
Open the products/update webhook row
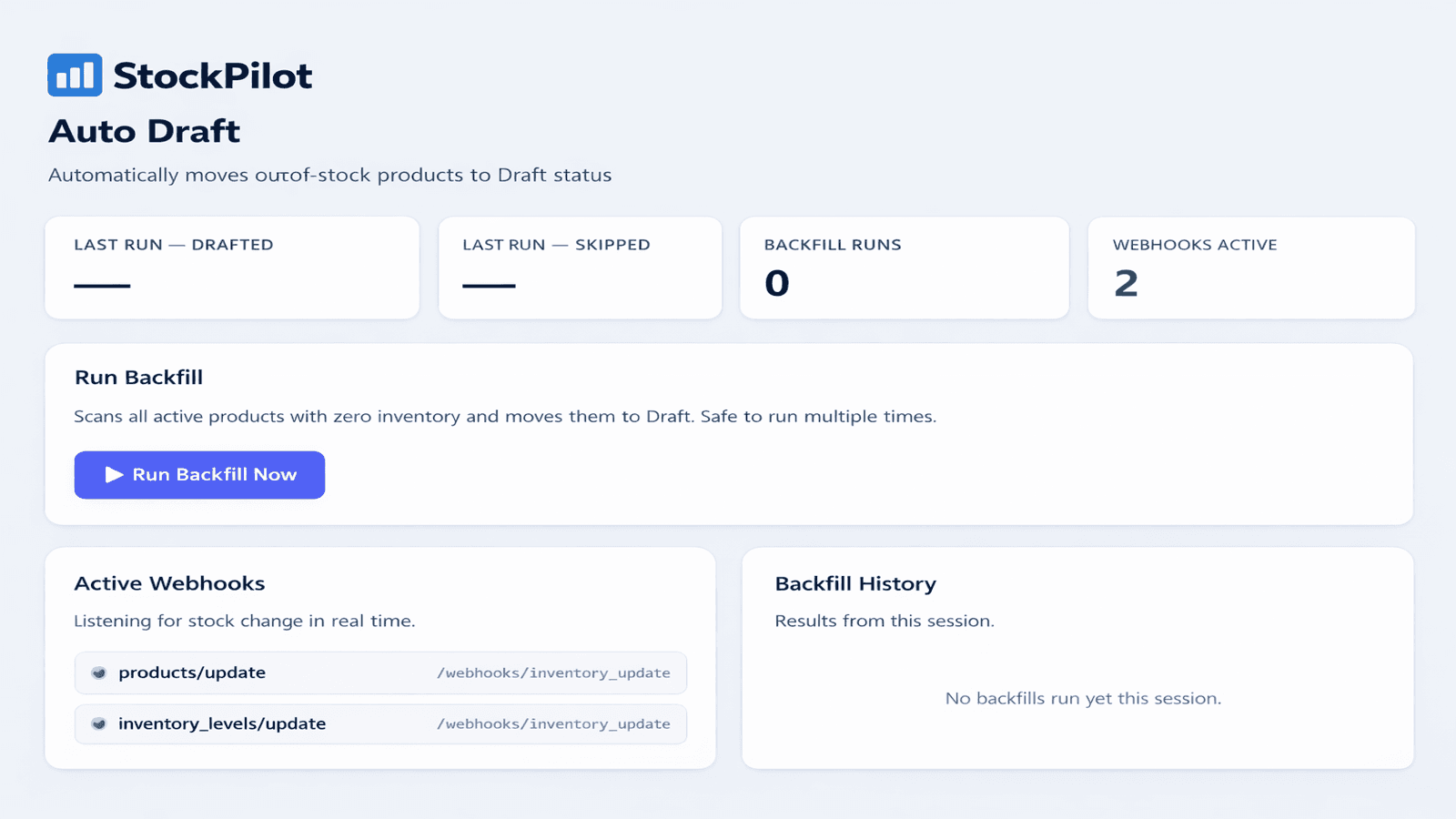(x=380, y=673)
